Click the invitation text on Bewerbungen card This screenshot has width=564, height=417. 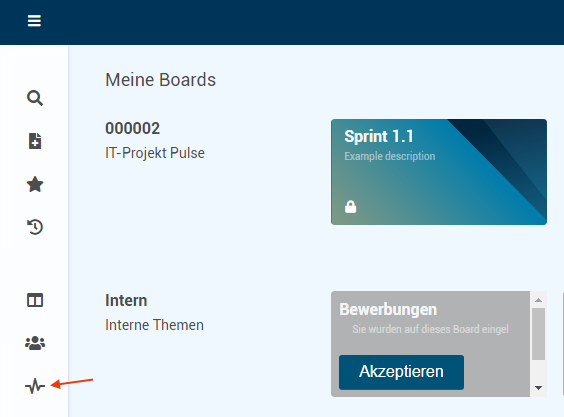[x=431, y=329]
